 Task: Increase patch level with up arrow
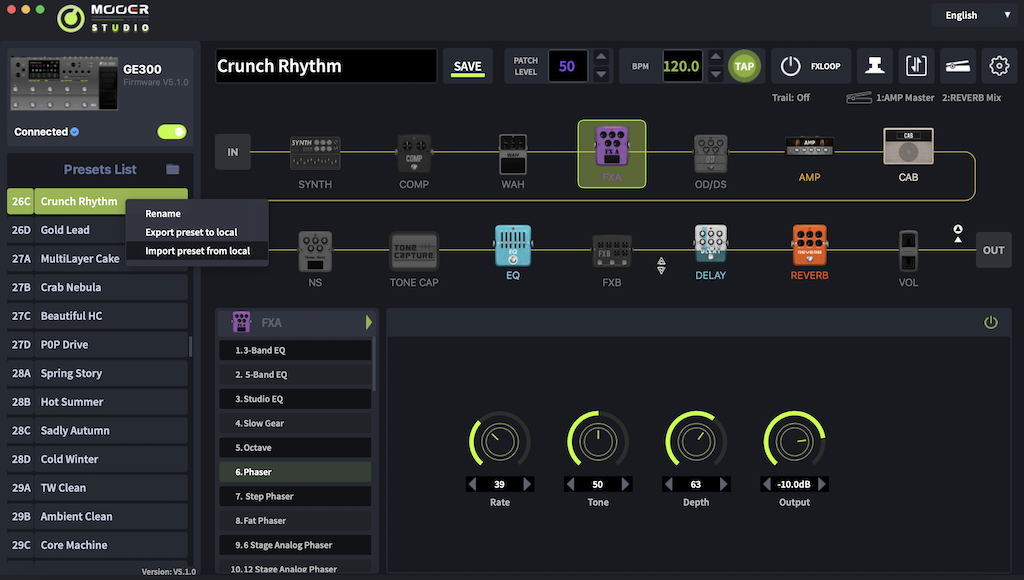[600, 58]
